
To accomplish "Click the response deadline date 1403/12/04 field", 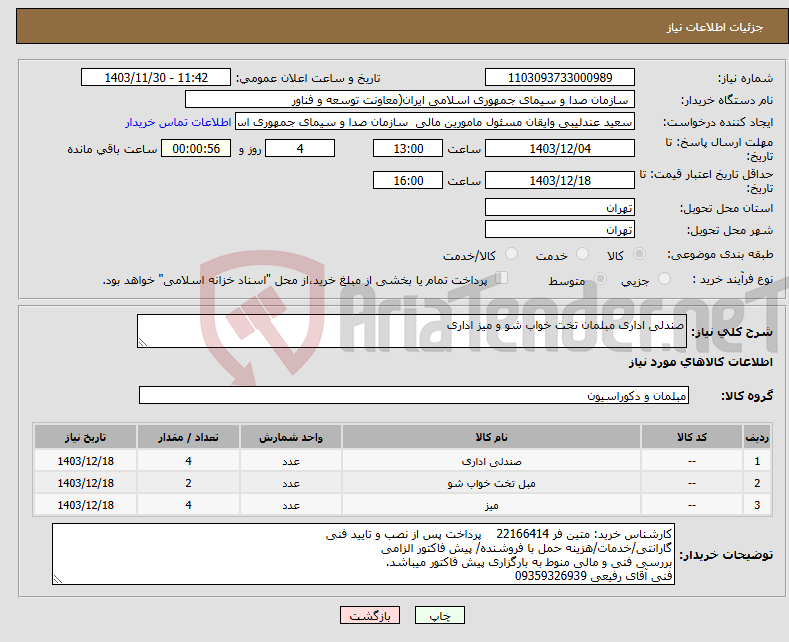I will coord(560,148).
